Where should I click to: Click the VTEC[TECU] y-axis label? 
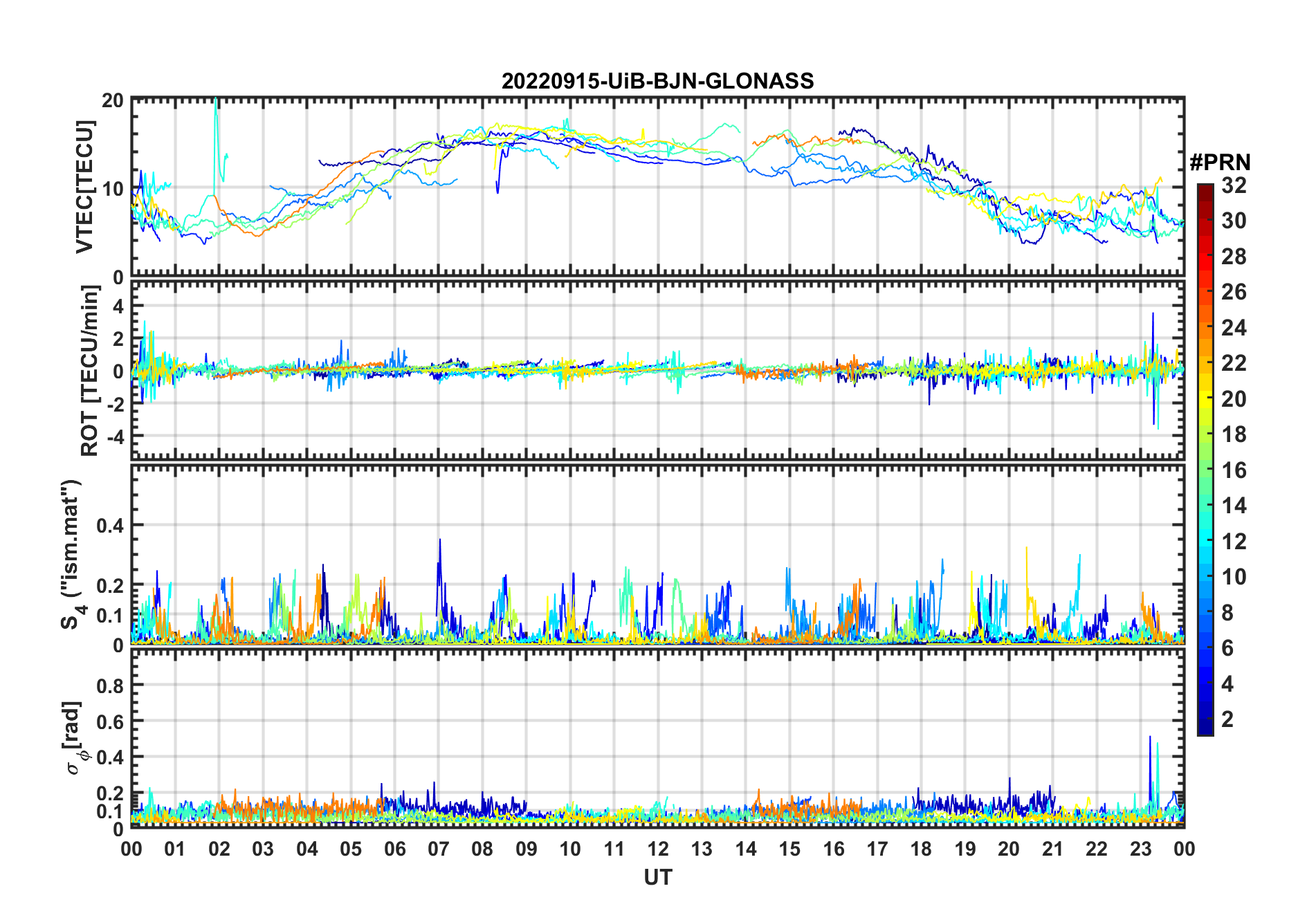click(x=84, y=187)
